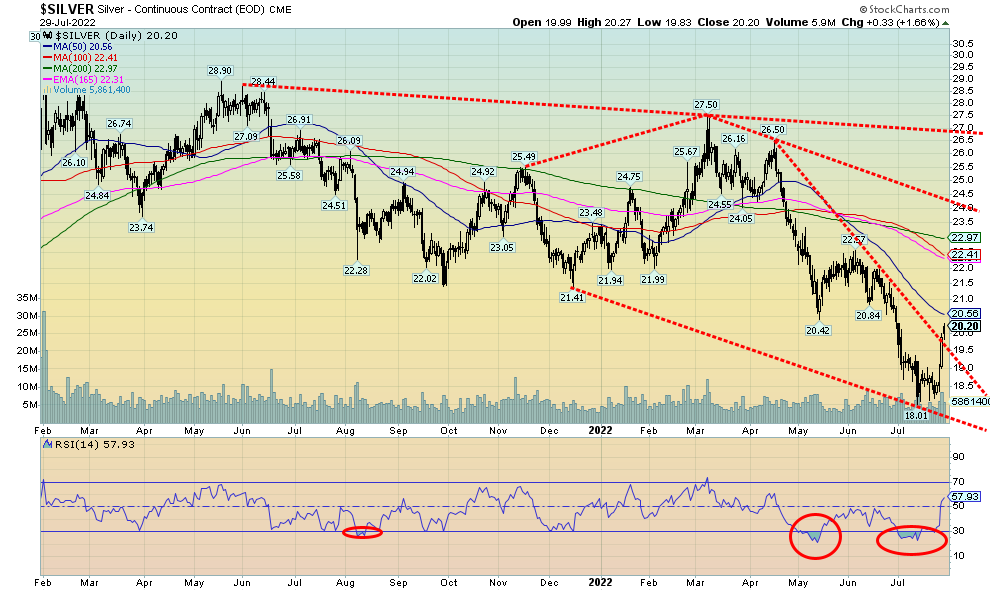
Task: Click the magenta EMA(165) legend line marker
Action: coord(46,80)
